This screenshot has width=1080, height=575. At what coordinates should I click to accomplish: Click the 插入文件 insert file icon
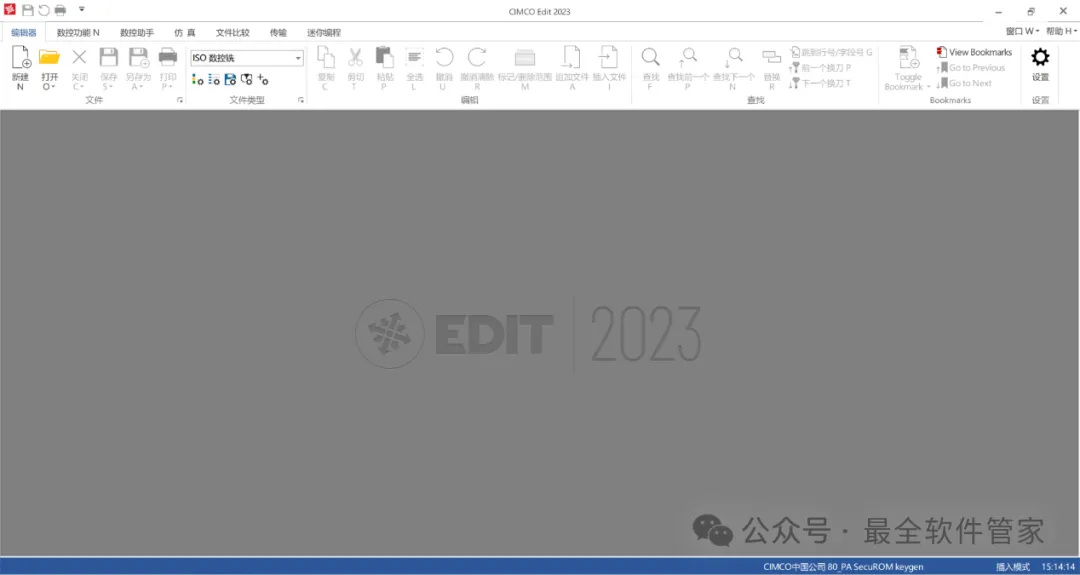point(608,57)
